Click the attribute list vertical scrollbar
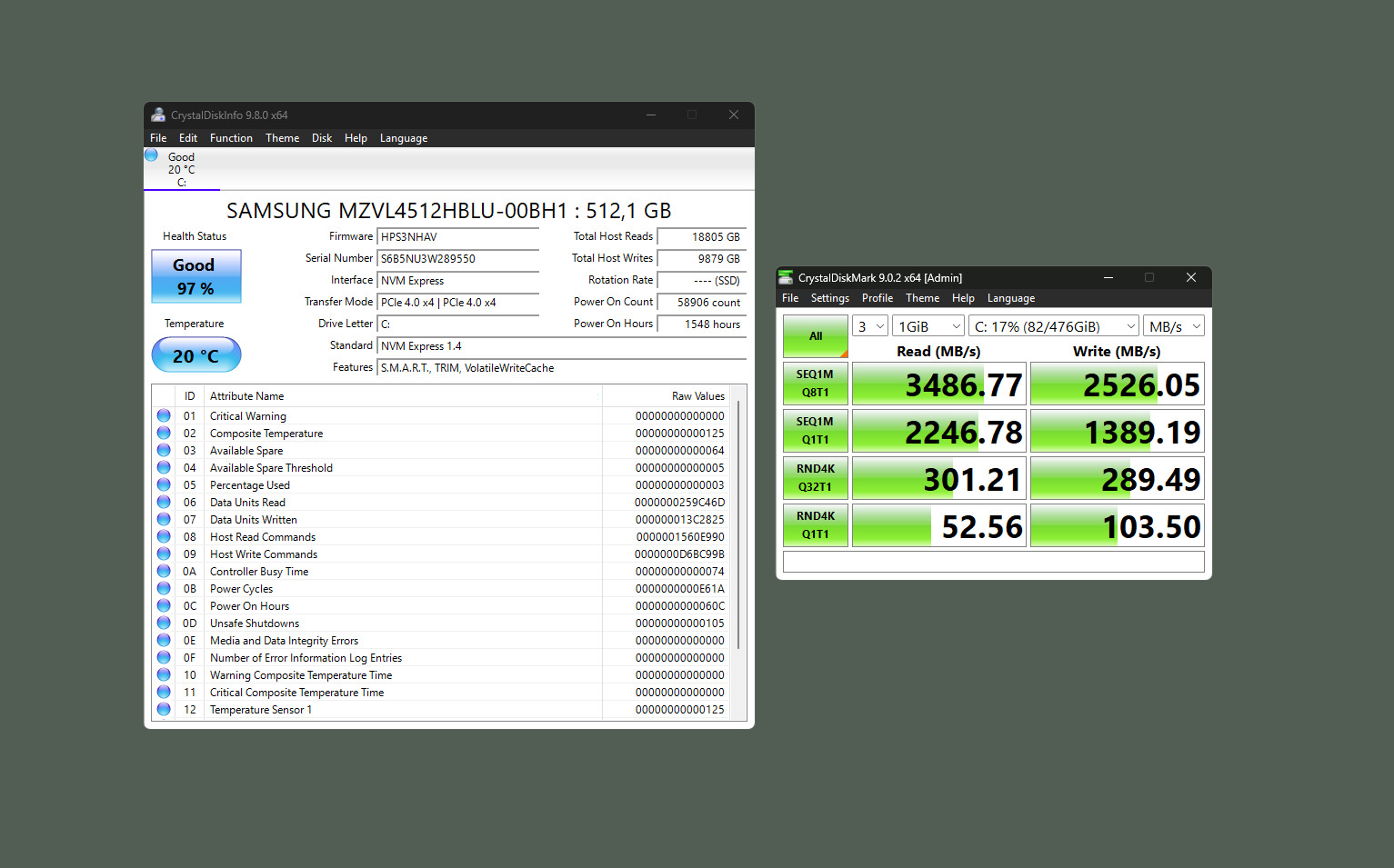The width and height of the screenshot is (1394, 868). pyautogui.click(x=739, y=524)
